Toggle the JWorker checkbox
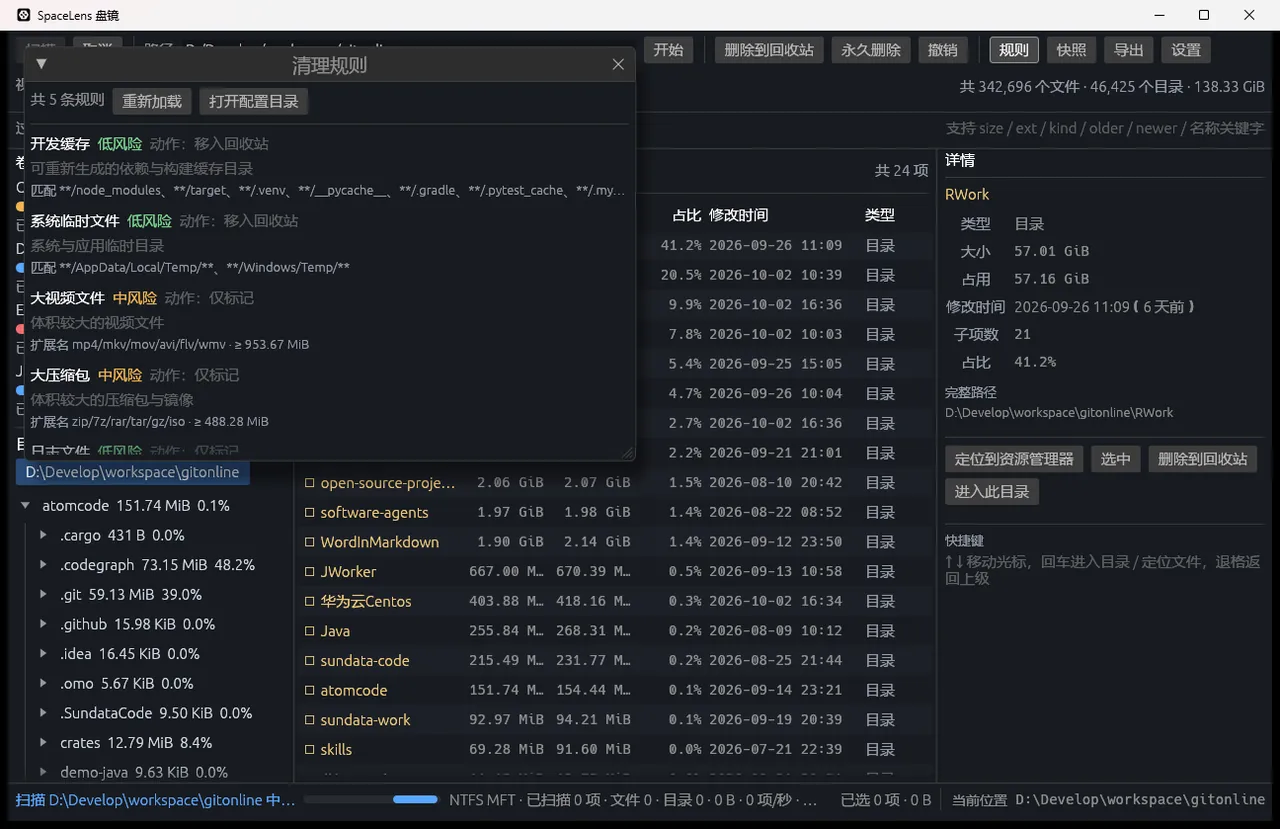 click(x=310, y=572)
